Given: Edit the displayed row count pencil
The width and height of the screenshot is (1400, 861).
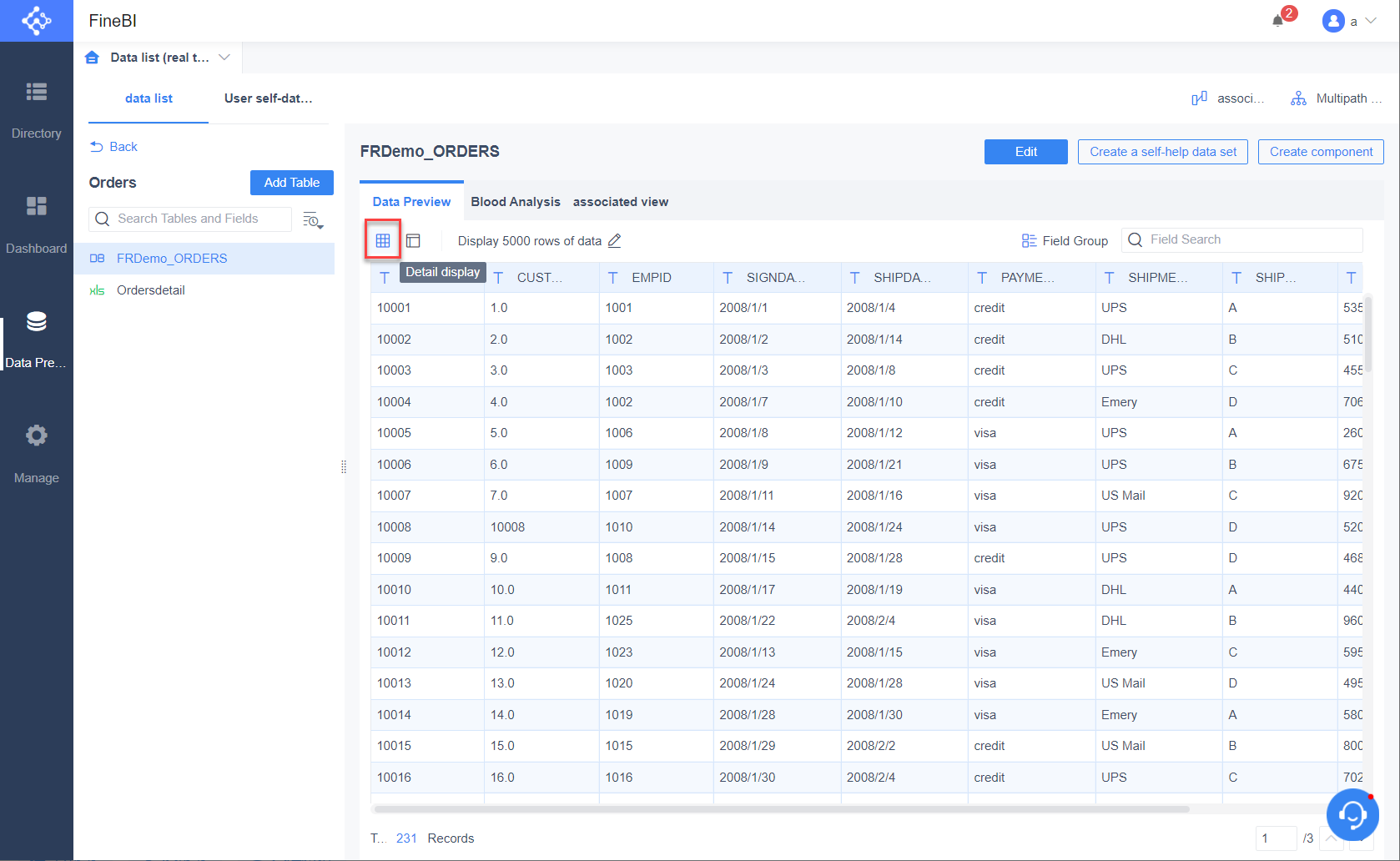Looking at the screenshot, I should point(615,240).
